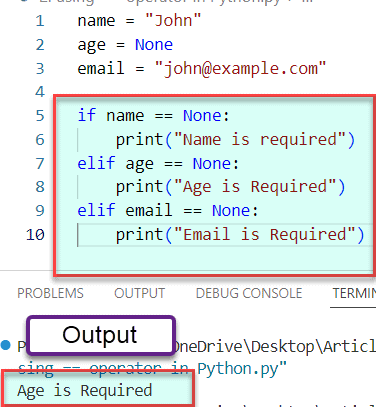
Task: Click the print("Age is Required") statement
Action: tap(230, 187)
